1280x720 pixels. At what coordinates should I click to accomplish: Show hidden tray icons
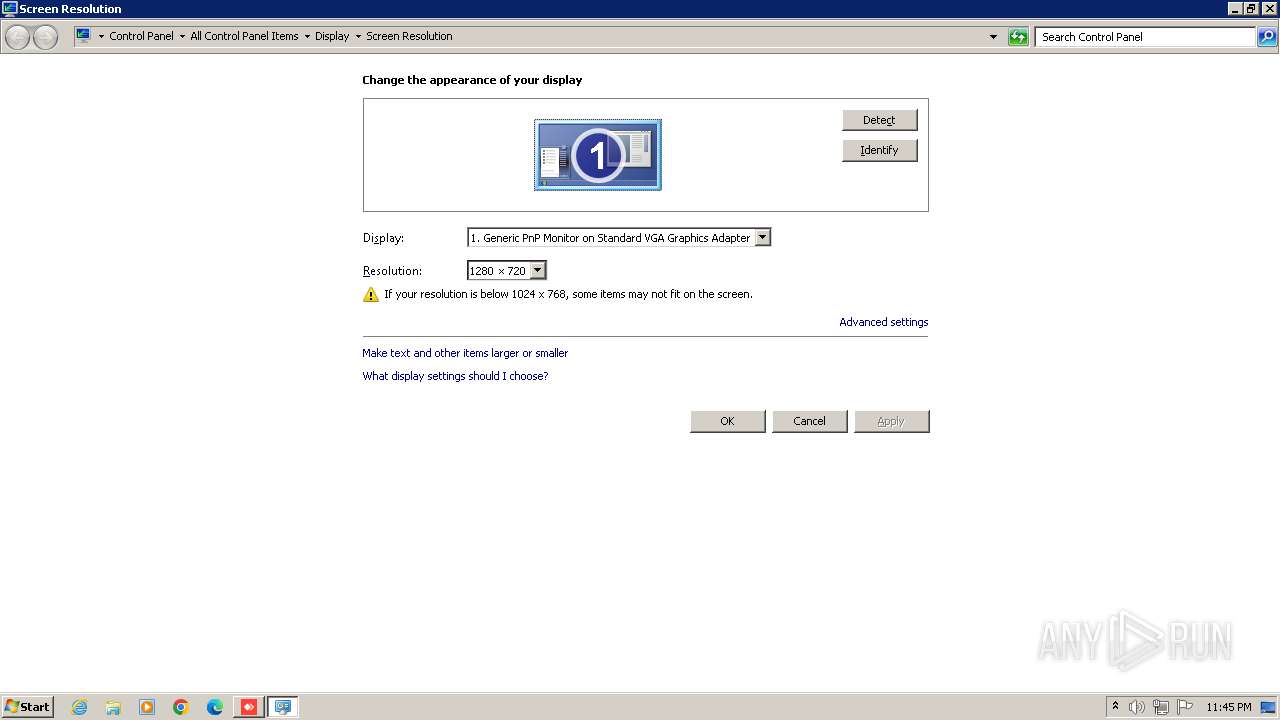pos(1115,707)
